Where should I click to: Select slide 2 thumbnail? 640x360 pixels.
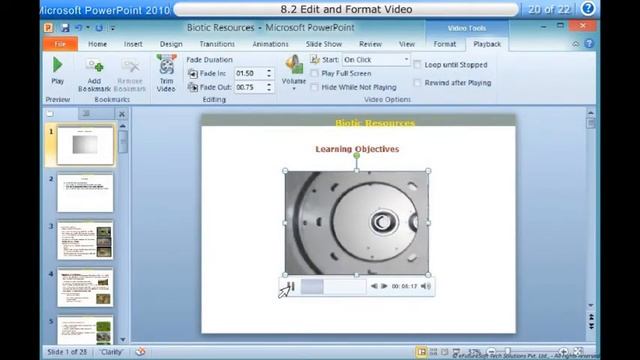85,193
